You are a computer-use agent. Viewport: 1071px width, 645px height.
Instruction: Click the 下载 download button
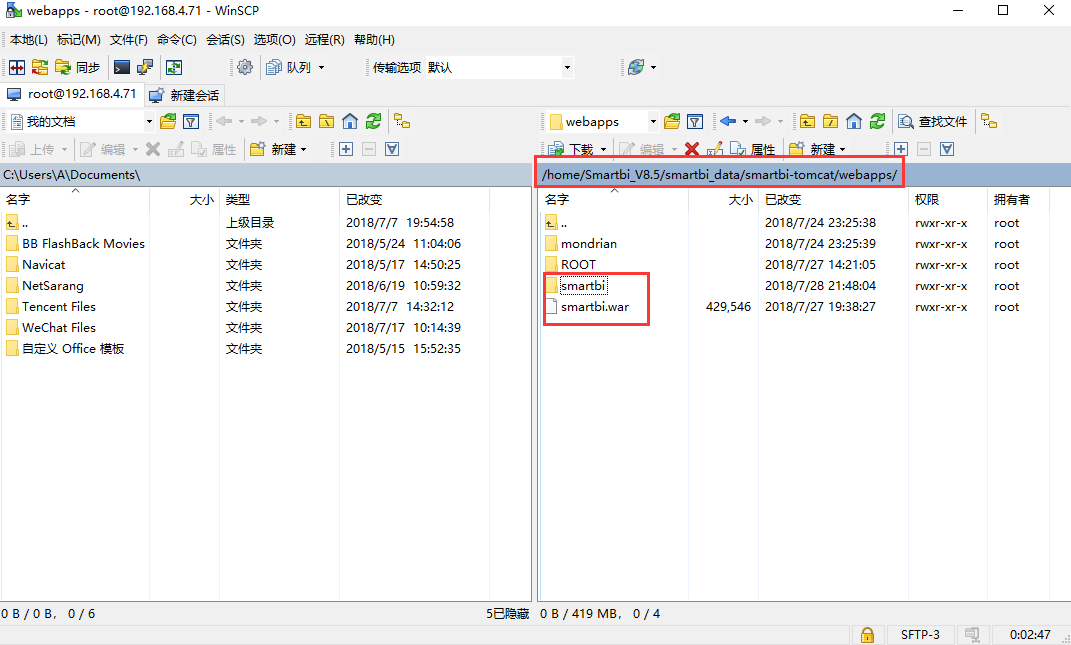pos(571,149)
